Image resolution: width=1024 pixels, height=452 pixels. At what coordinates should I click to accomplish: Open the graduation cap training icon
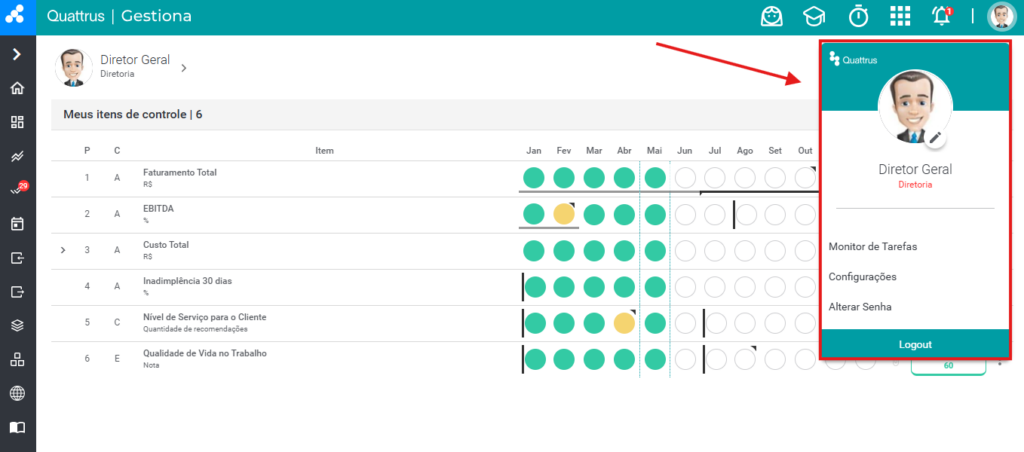click(x=814, y=17)
